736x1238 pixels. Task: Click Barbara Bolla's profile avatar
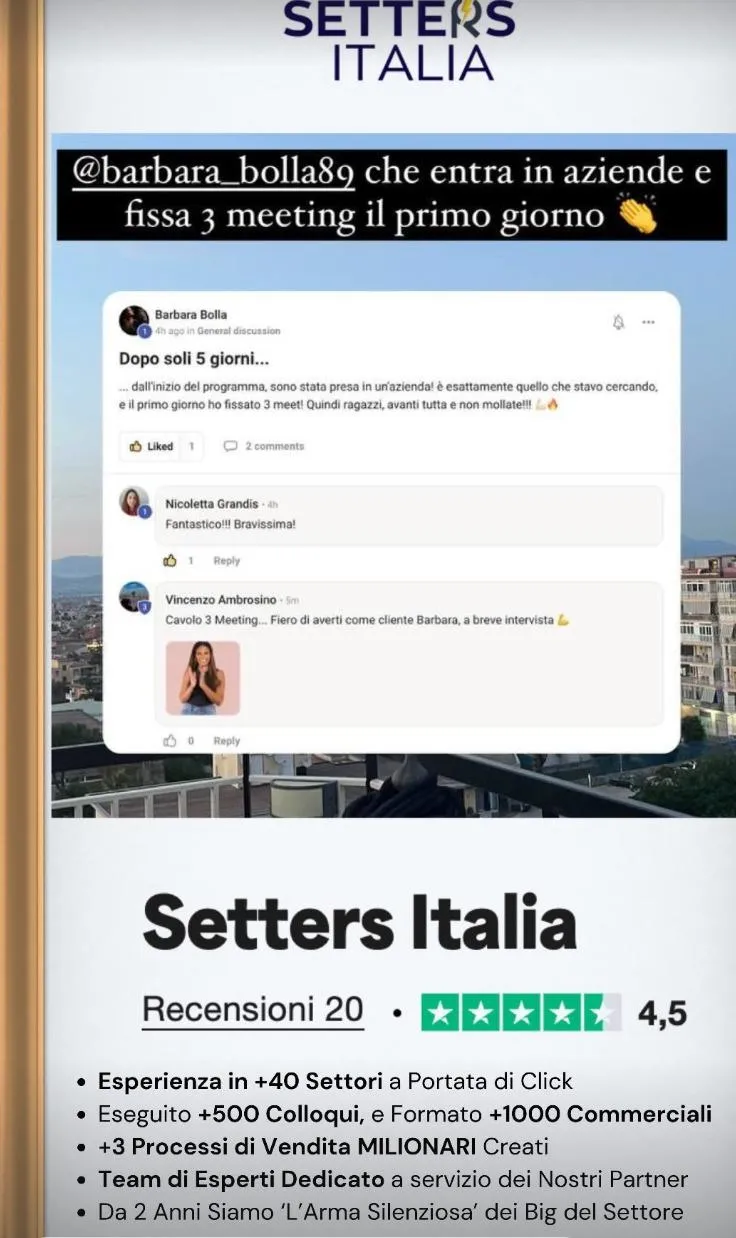tap(134, 321)
